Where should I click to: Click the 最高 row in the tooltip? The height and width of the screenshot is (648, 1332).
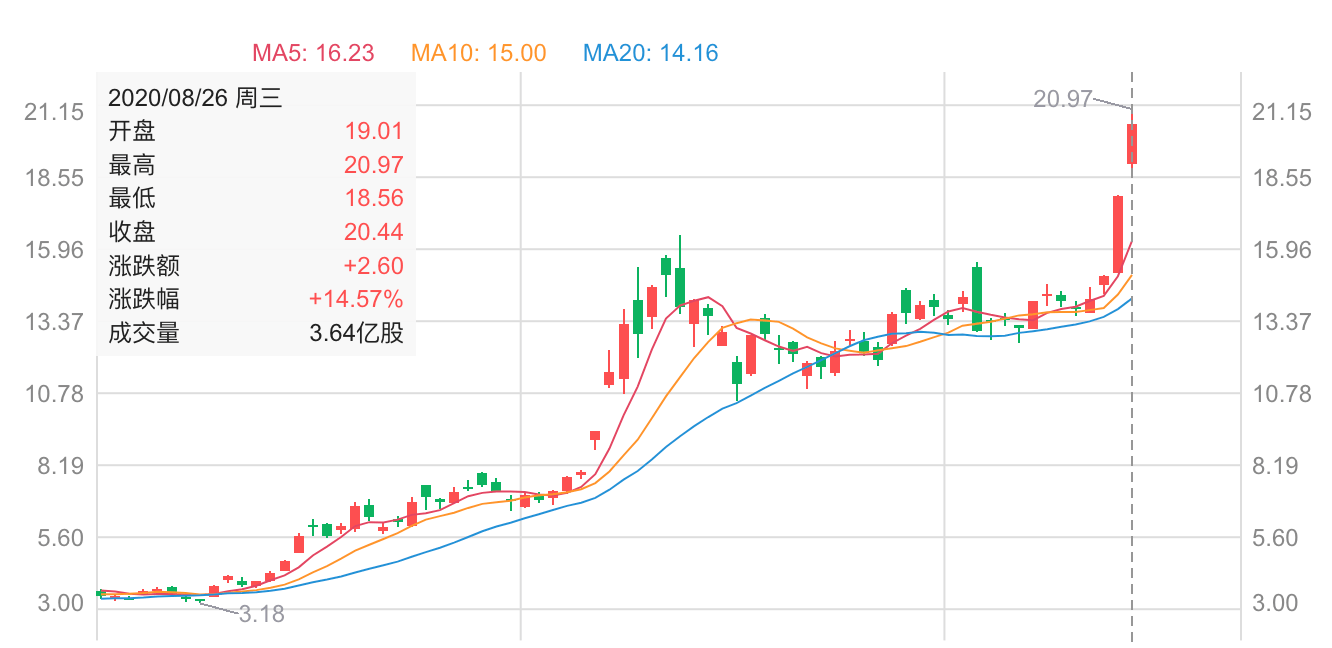pos(255,165)
